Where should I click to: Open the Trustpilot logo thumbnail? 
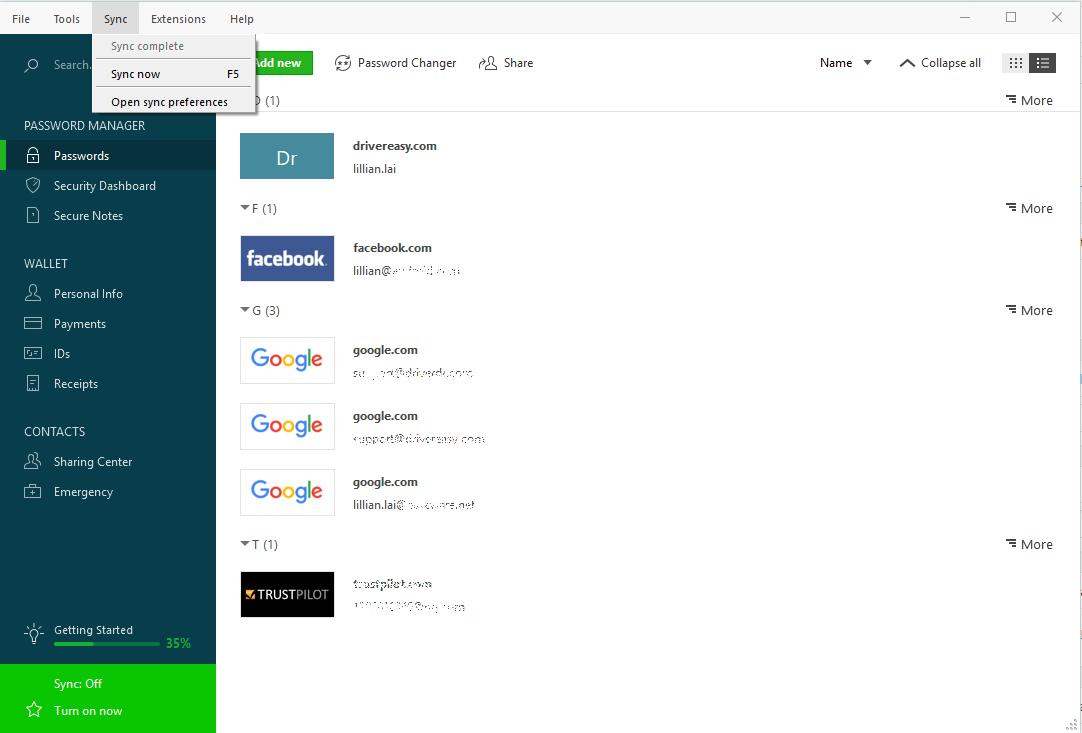click(x=287, y=594)
